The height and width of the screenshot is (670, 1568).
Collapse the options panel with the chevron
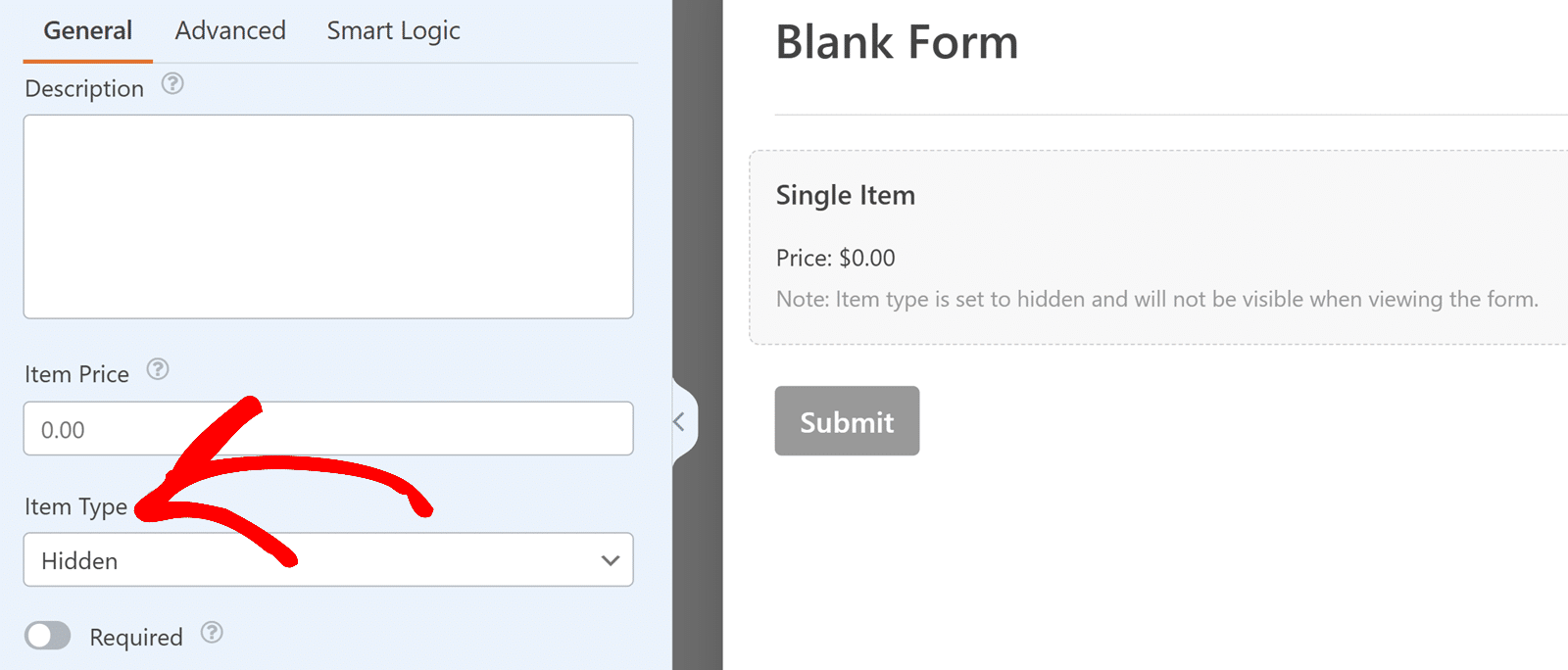(x=680, y=421)
